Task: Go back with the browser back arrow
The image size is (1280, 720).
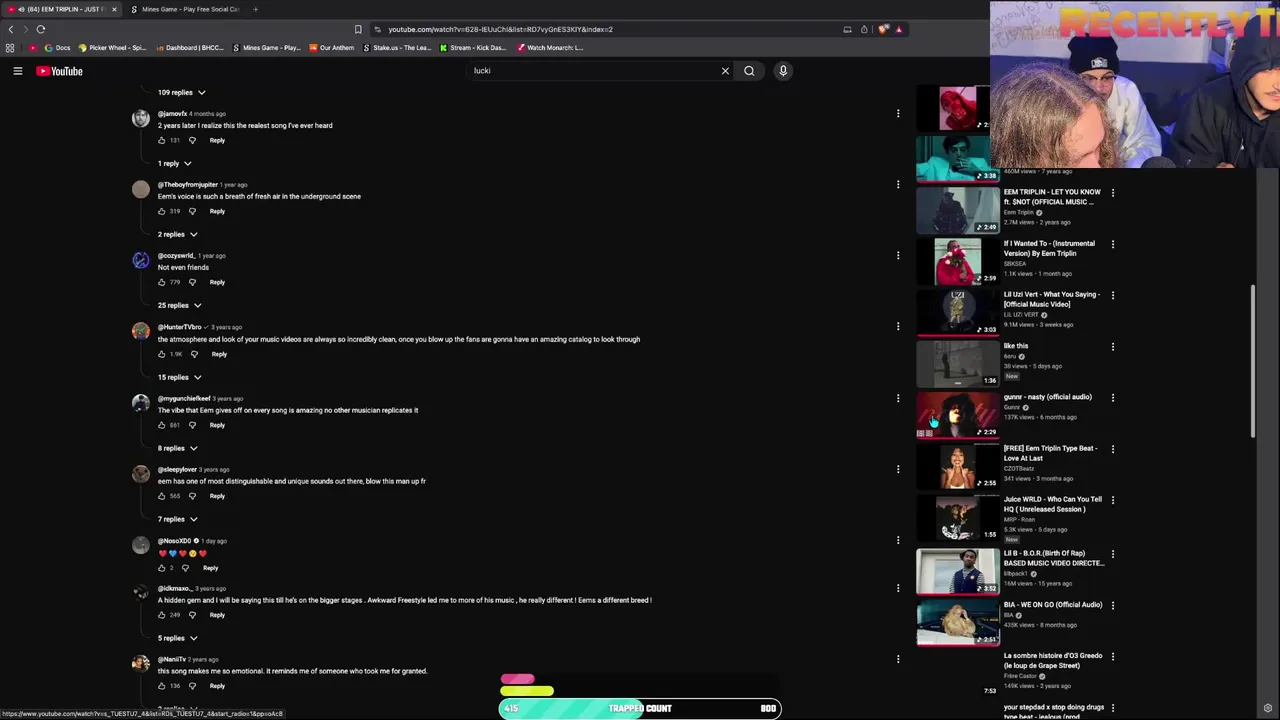Action: (x=11, y=29)
